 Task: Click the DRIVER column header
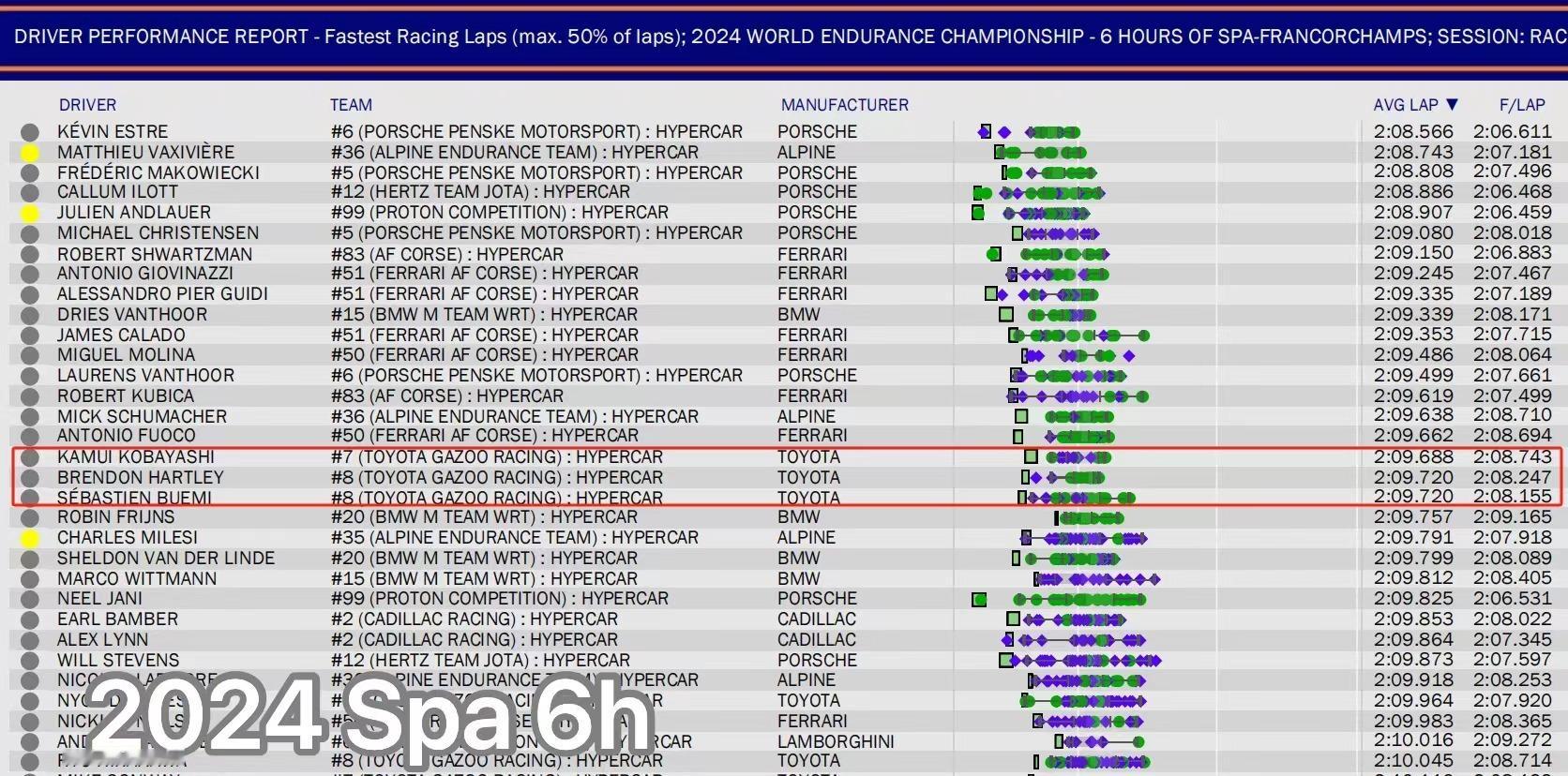click(88, 105)
